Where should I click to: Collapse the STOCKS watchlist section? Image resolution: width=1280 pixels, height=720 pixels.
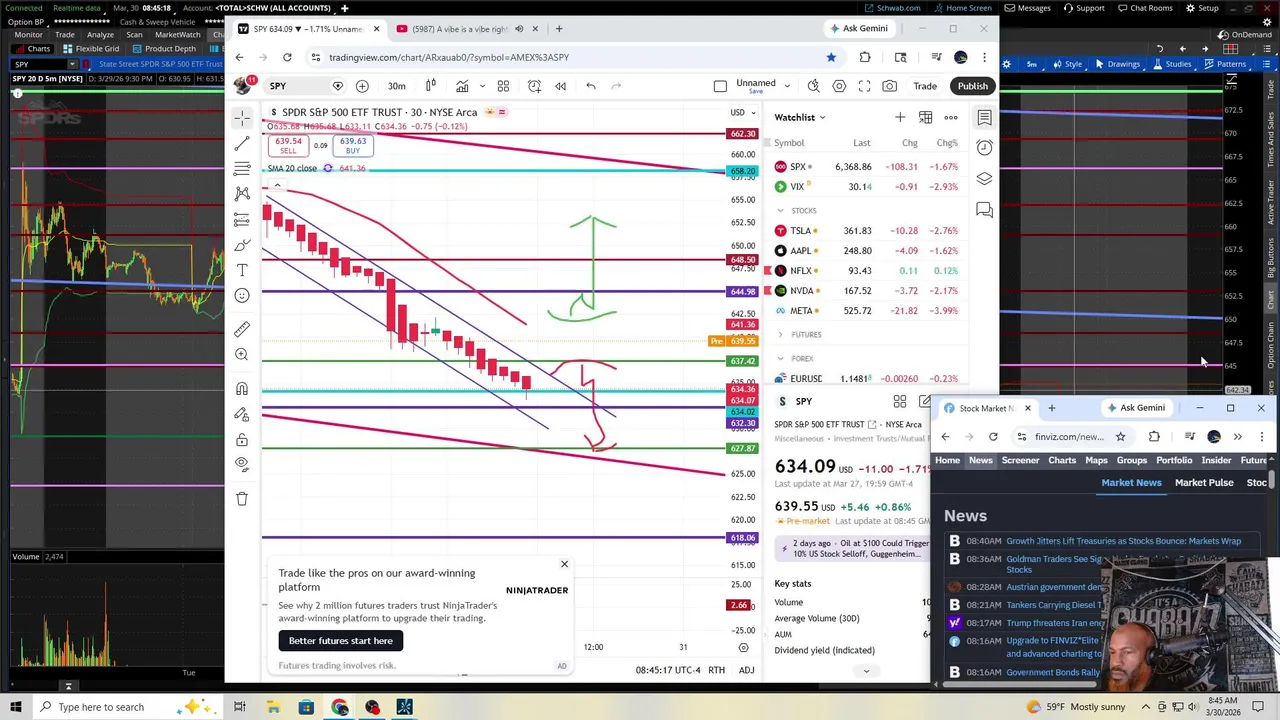click(780, 211)
